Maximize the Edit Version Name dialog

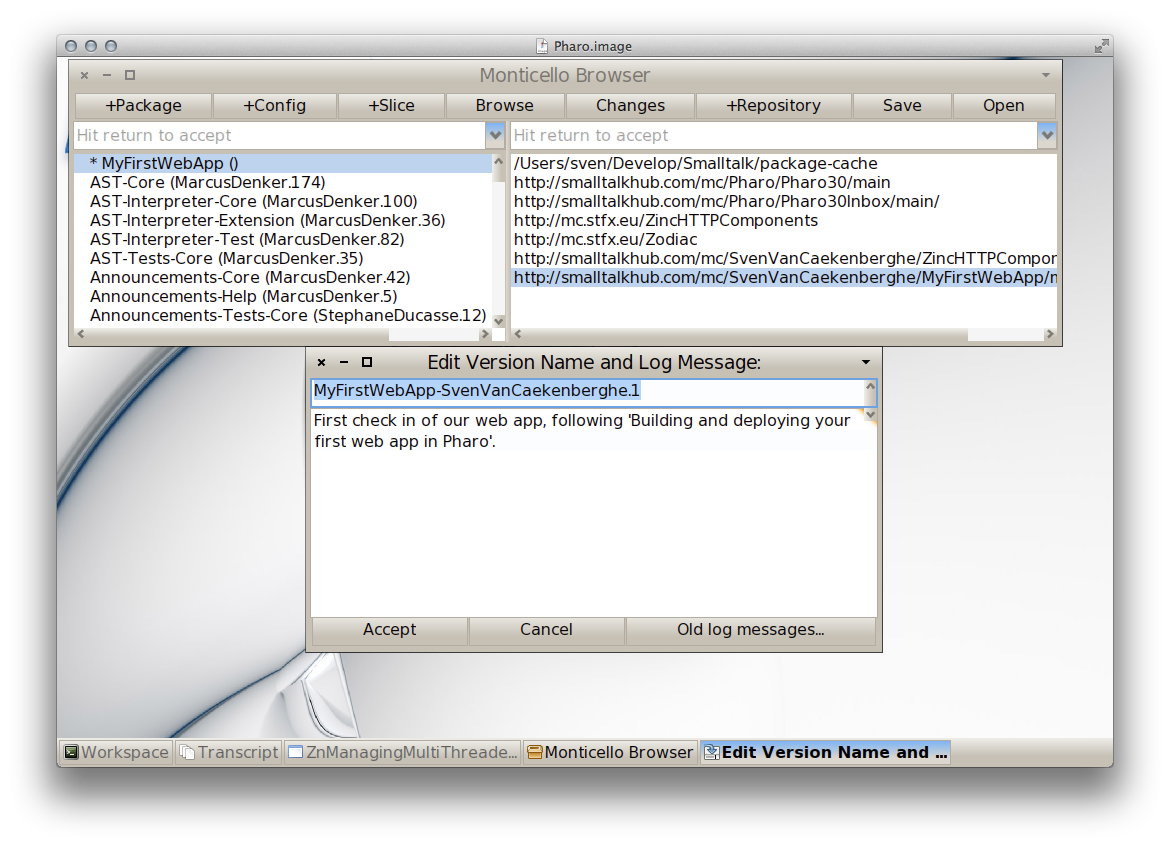(x=366, y=363)
